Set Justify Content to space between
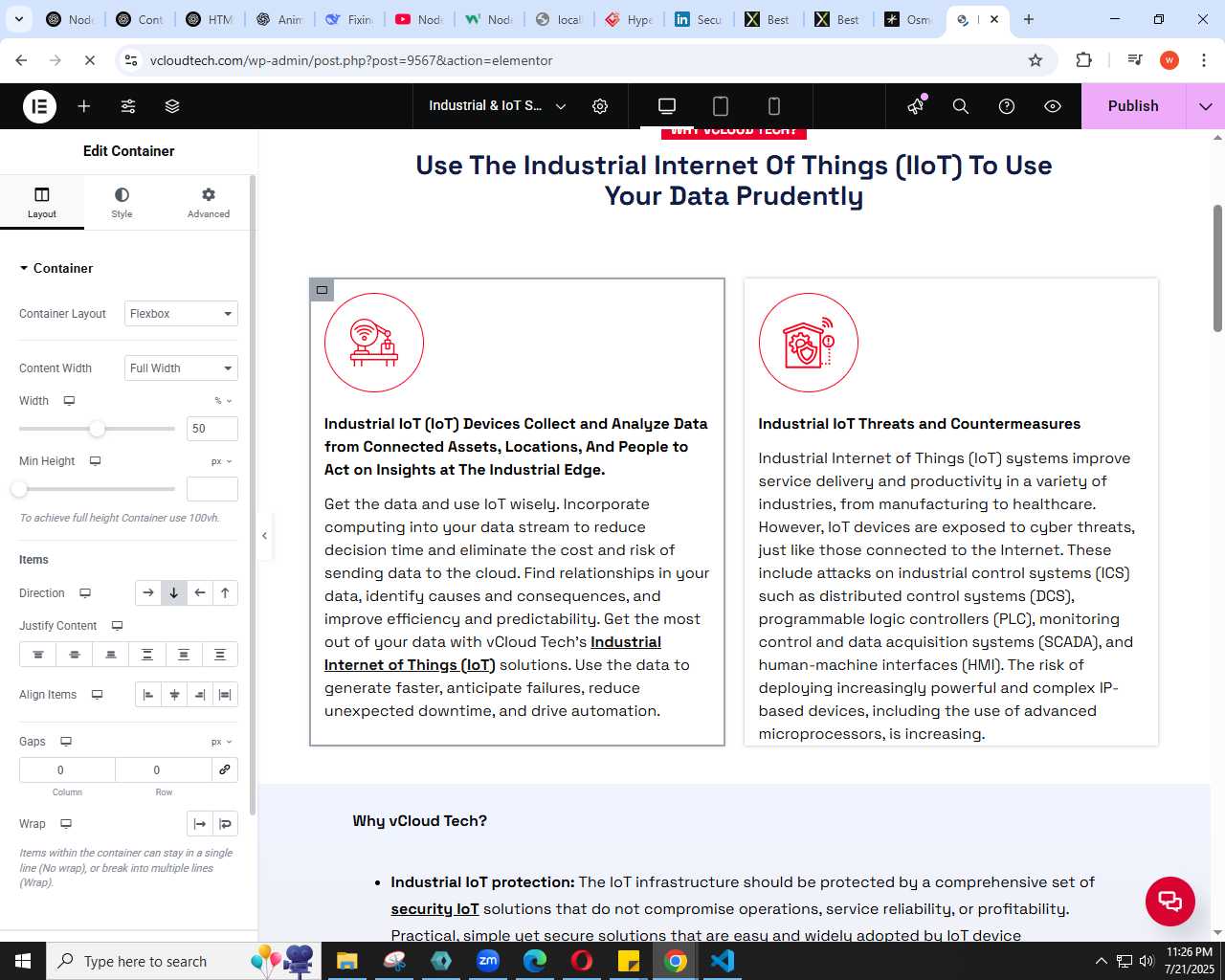The width and height of the screenshot is (1225, 980). [147, 655]
